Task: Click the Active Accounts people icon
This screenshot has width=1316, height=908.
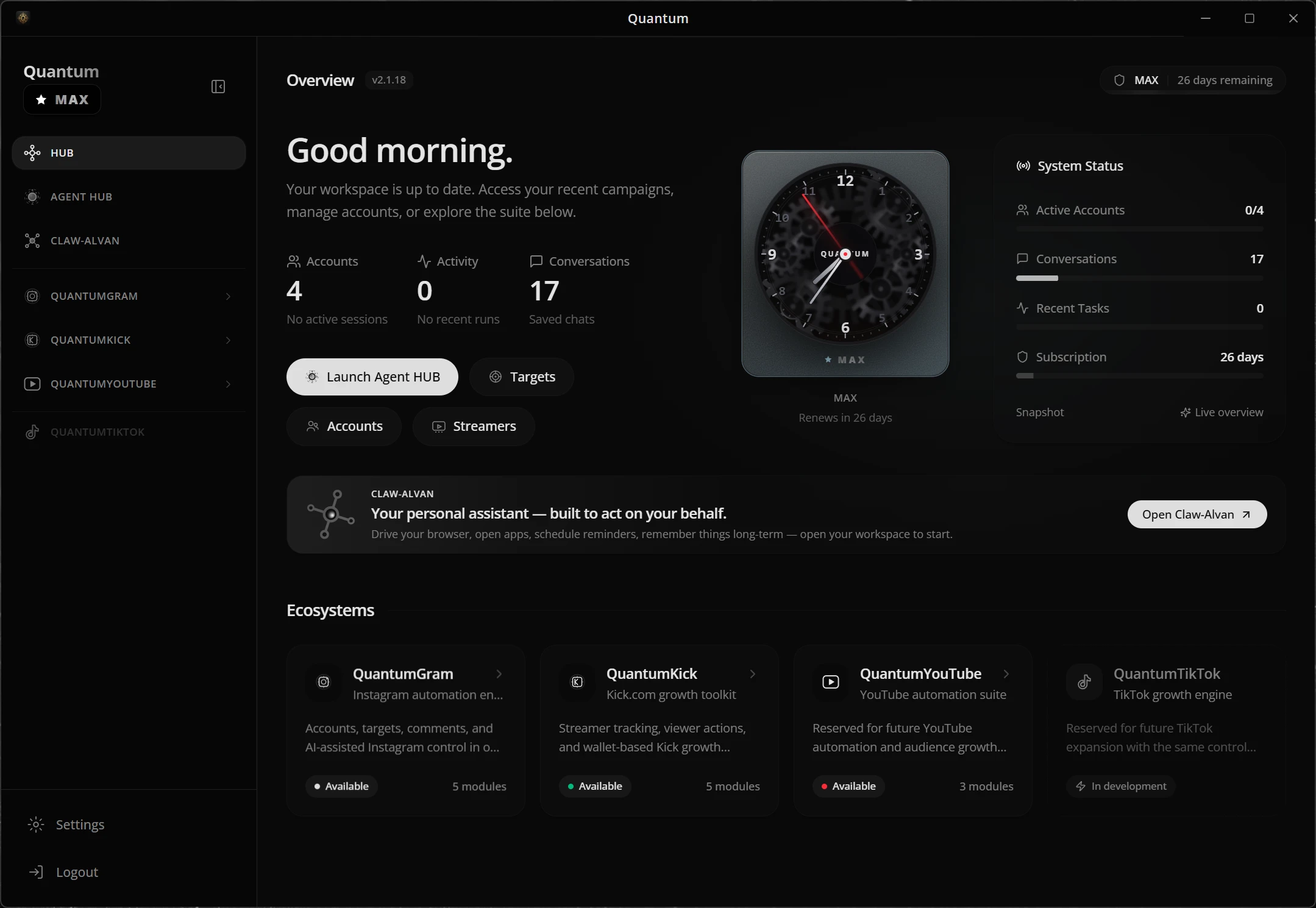Action: click(1023, 210)
